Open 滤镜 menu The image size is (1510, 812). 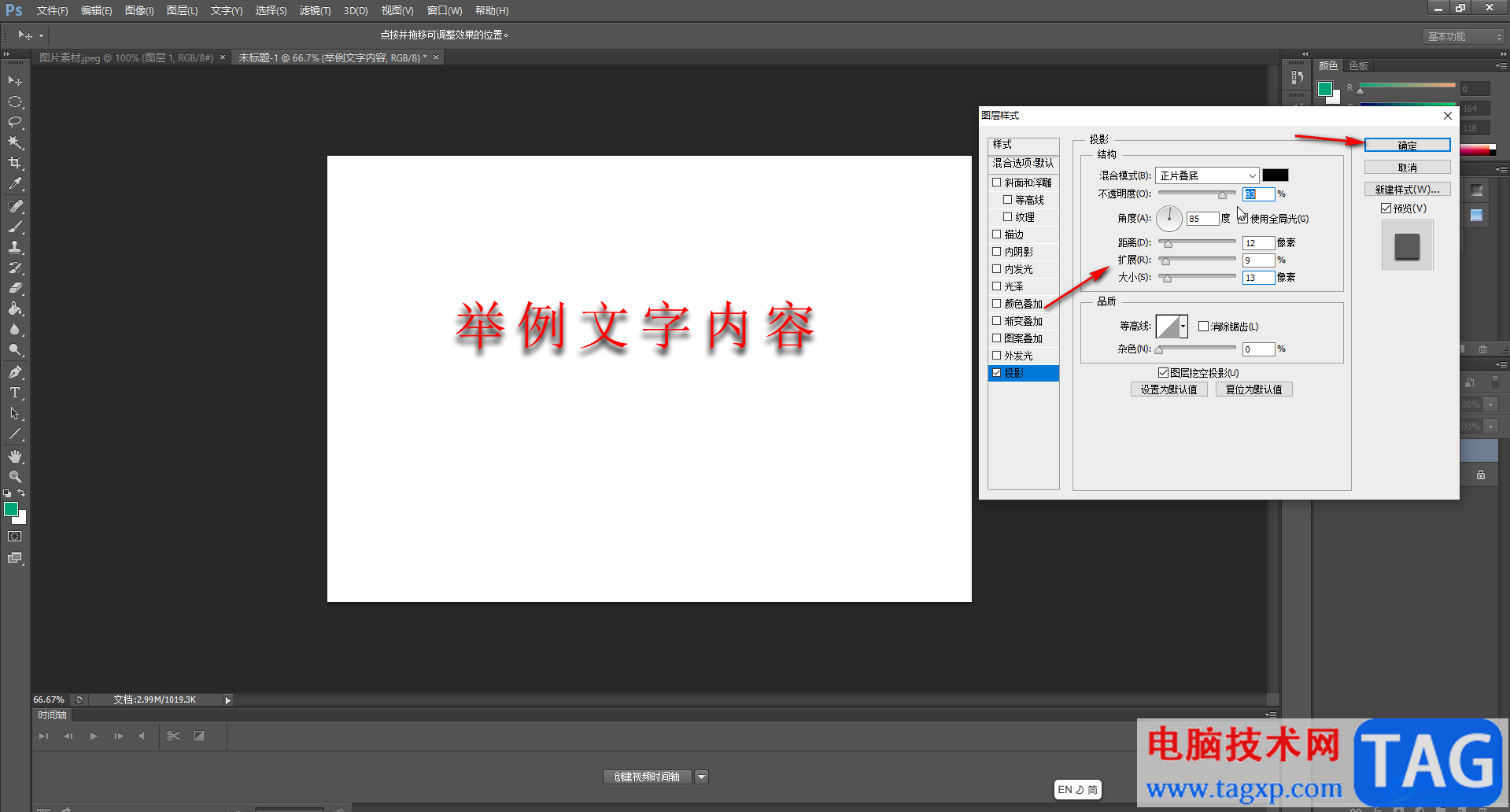click(315, 11)
